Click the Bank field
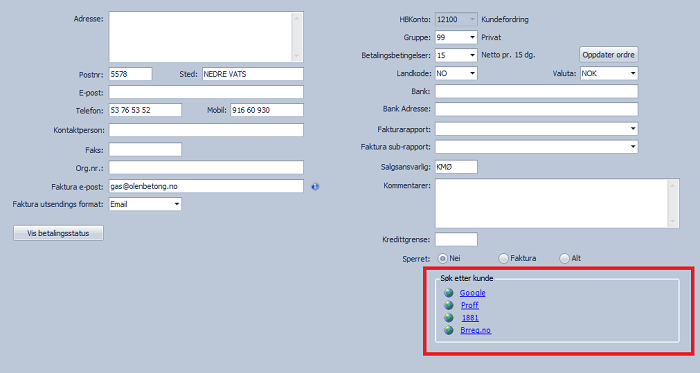The width and height of the screenshot is (700, 373). (x=537, y=91)
